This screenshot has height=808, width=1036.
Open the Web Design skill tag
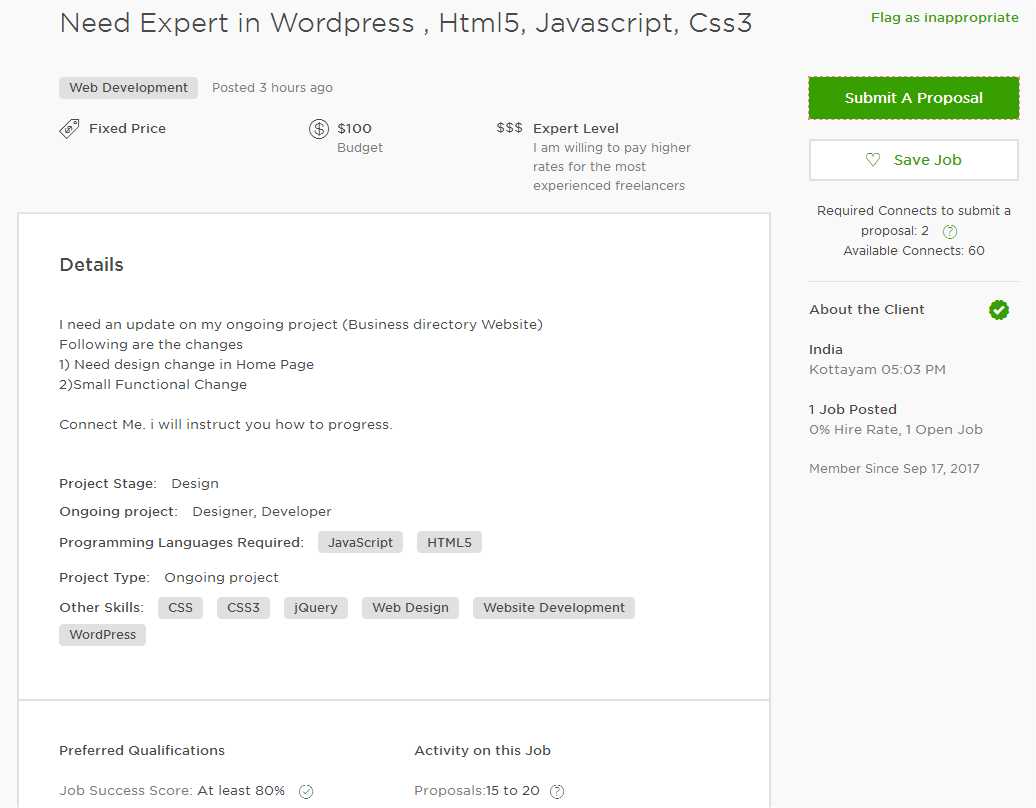point(410,607)
